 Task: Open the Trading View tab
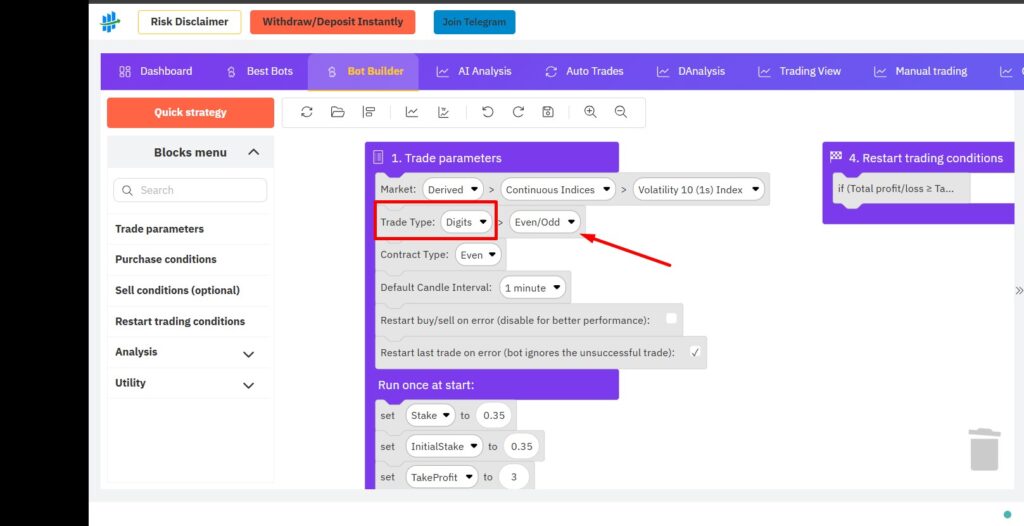tap(799, 71)
